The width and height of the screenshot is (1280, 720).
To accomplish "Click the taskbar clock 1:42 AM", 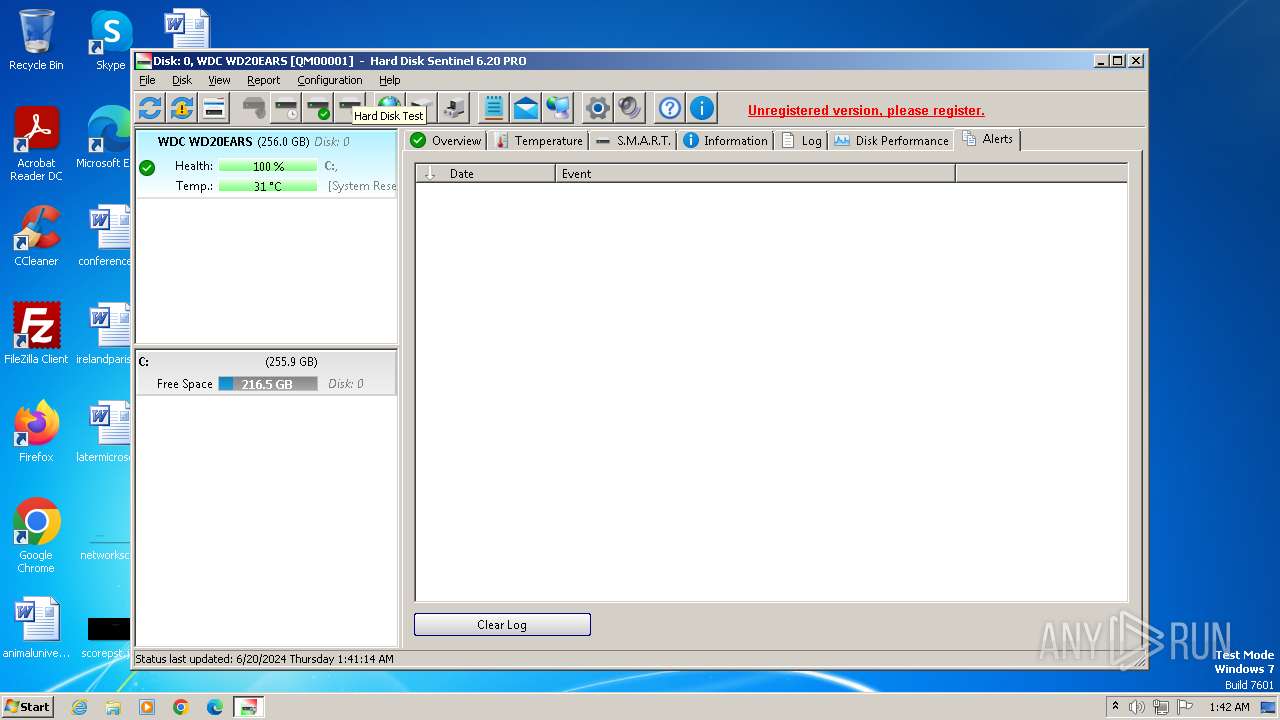I will 1229,707.
